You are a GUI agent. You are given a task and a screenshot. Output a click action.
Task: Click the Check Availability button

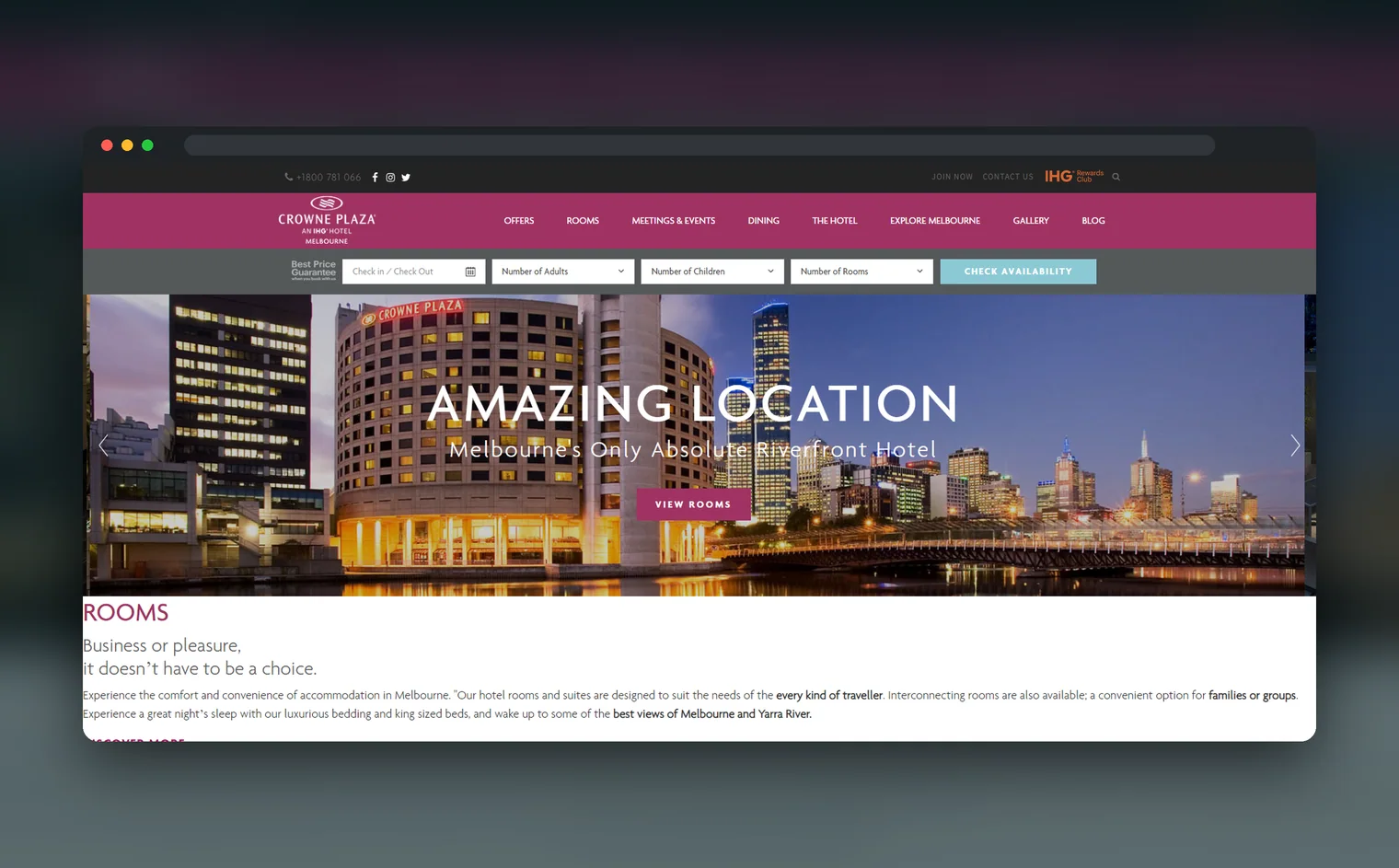coord(1018,272)
